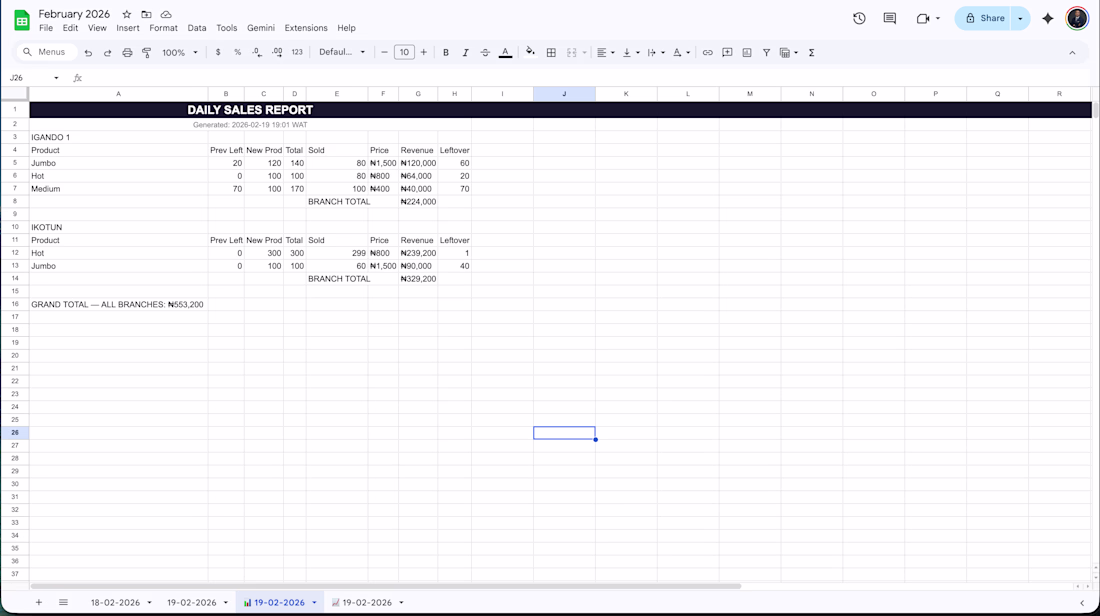Click the undo arrow icon
This screenshot has width=1100, height=616.
coord(88,53)
